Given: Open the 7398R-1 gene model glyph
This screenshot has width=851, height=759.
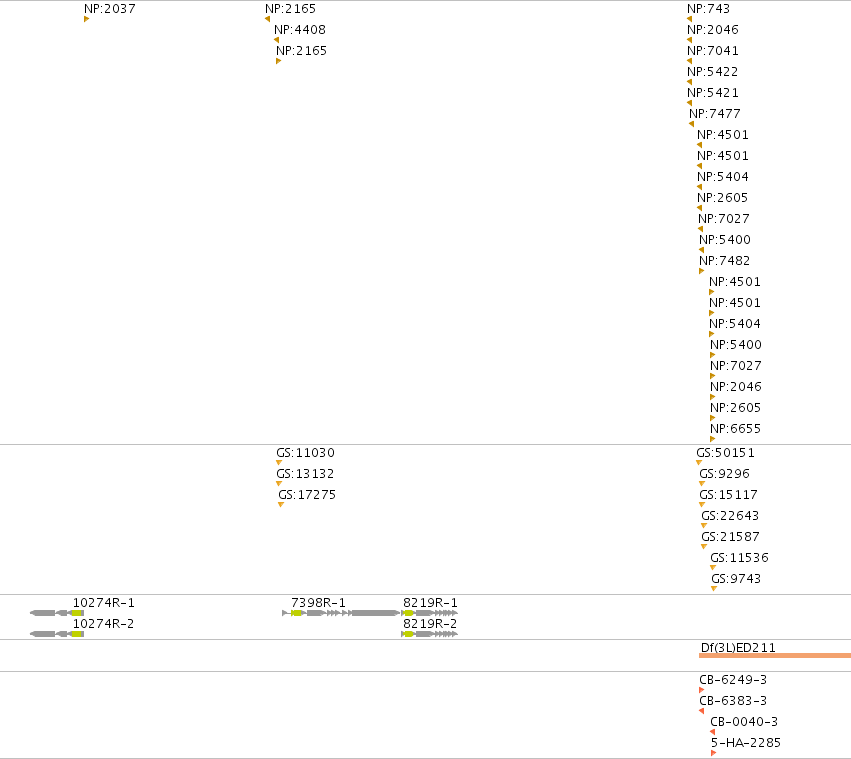Looking at the screenshot, I should 341,613.
